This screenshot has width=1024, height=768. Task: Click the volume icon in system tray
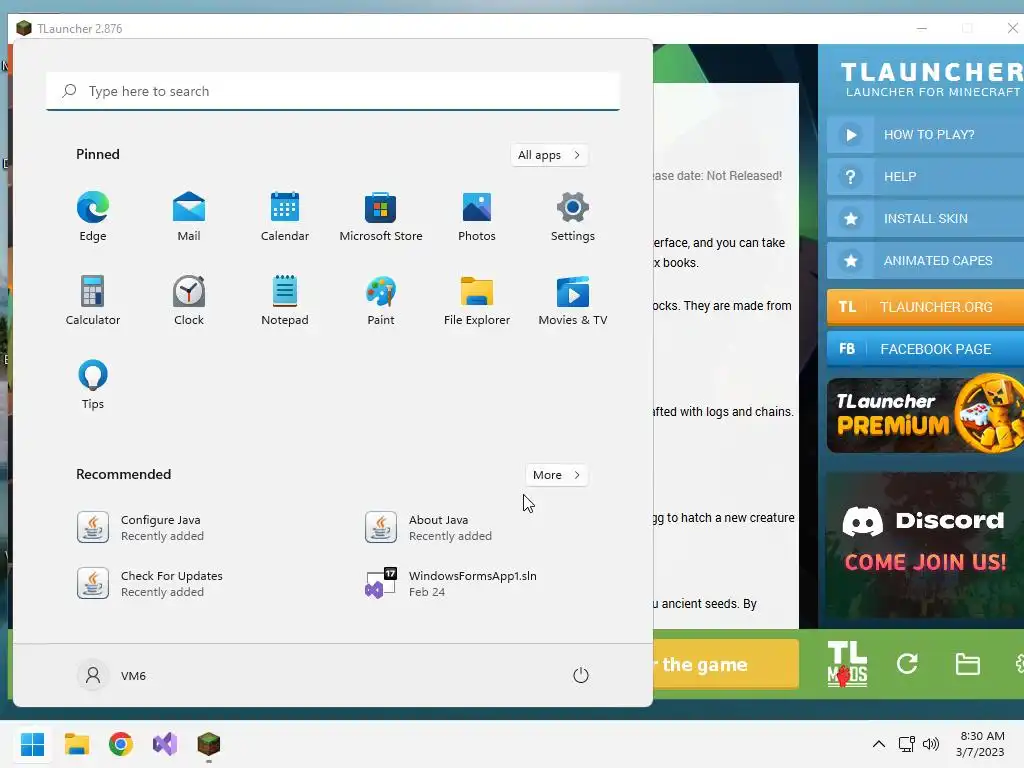931,744
